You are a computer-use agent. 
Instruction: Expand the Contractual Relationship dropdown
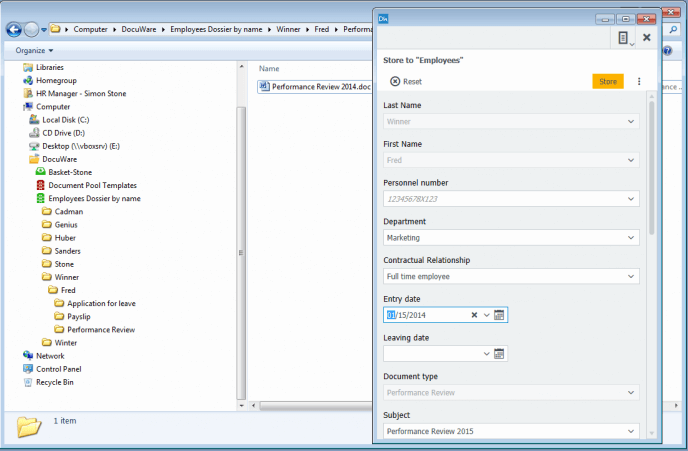[631, 276]
